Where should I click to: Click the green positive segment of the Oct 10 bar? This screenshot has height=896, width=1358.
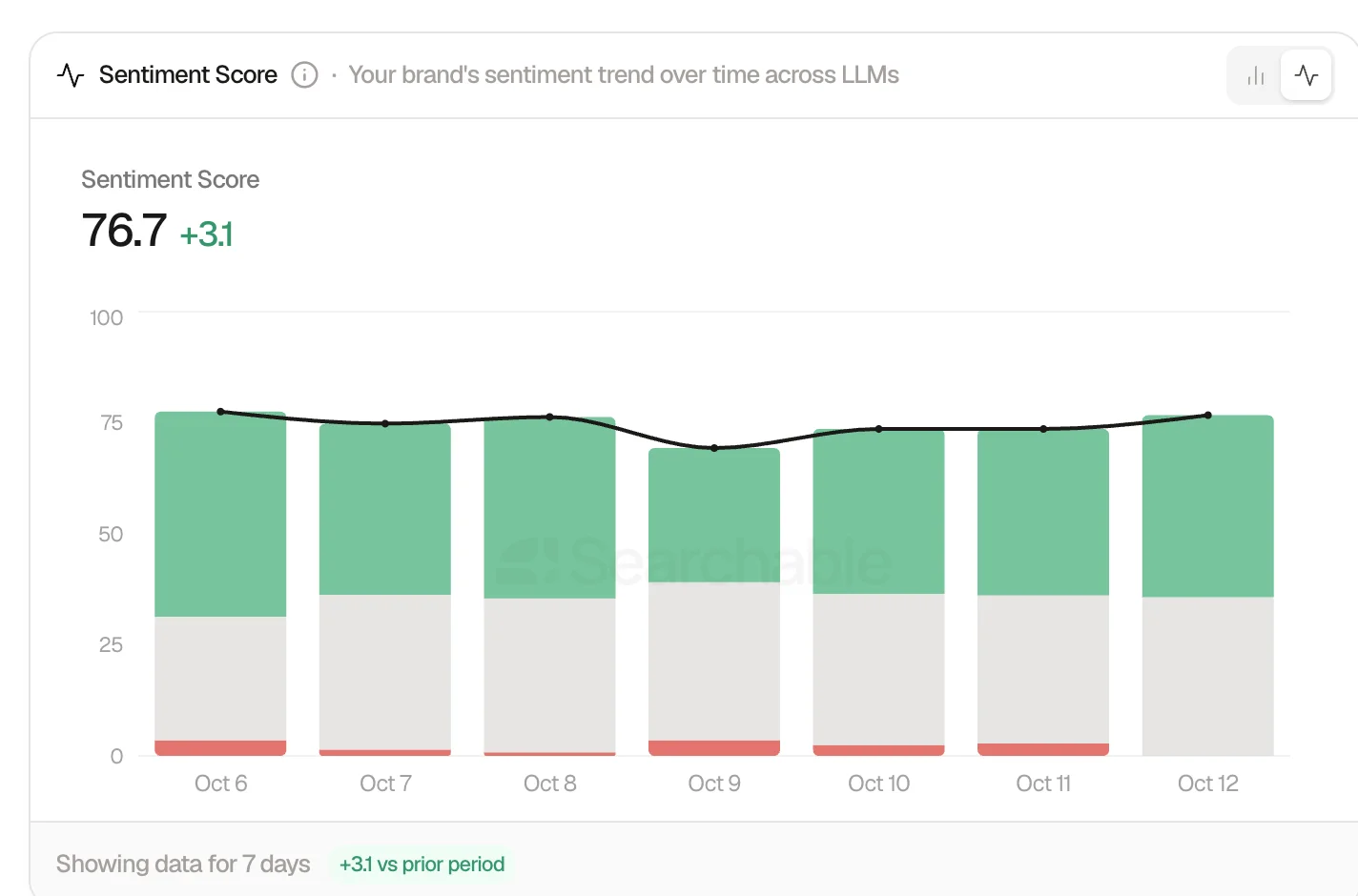click(x=879, y=512)
